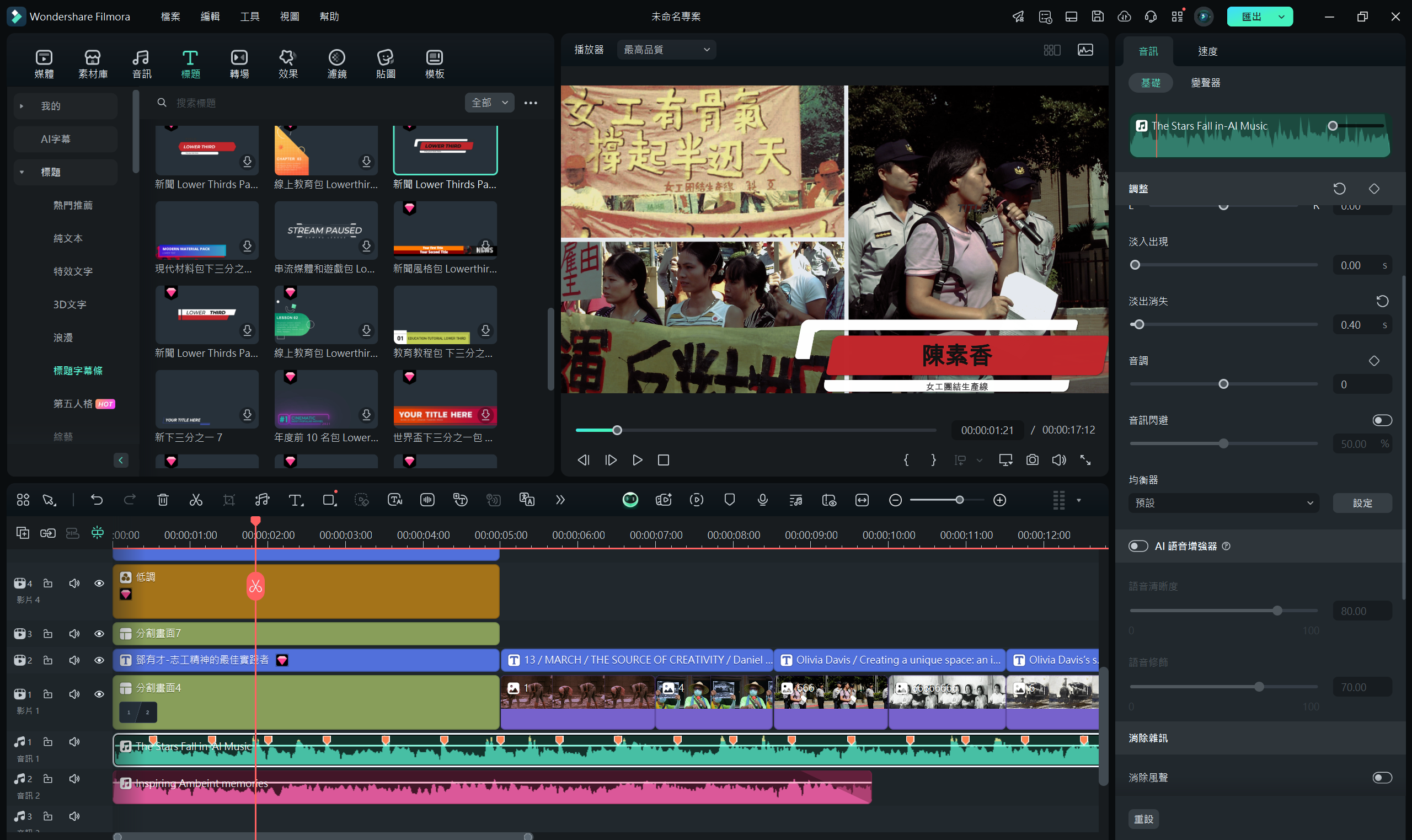Open the 全部 filter dropdown
The width and height of the screenshot is (1412, 840).
pos(489,103)
